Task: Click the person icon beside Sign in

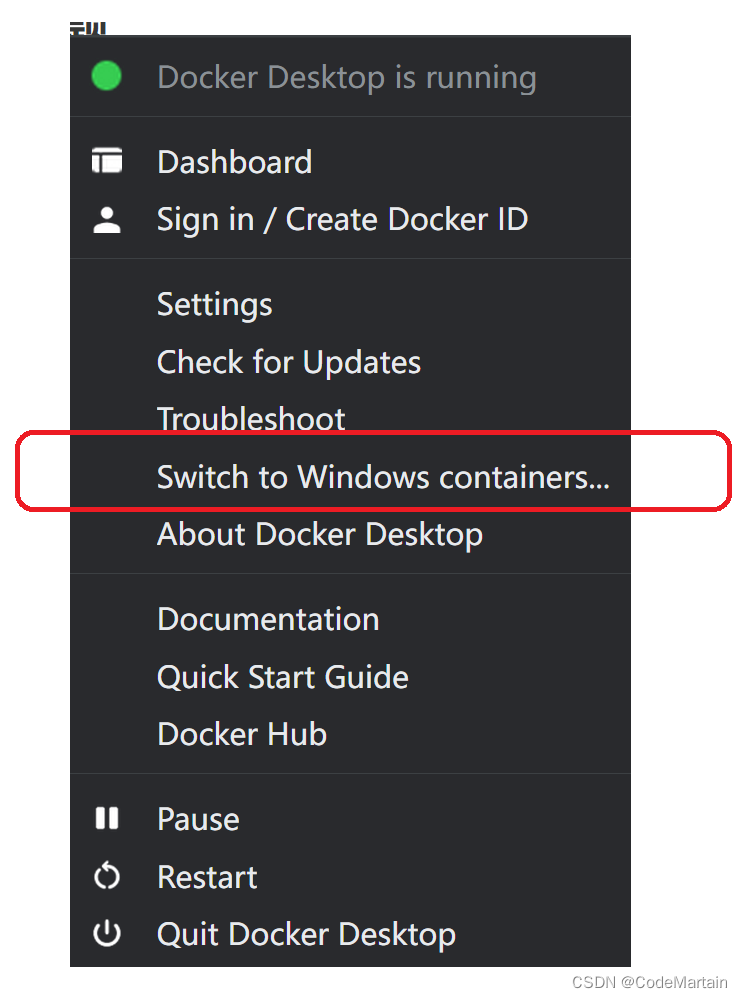Action: (107, 219)
